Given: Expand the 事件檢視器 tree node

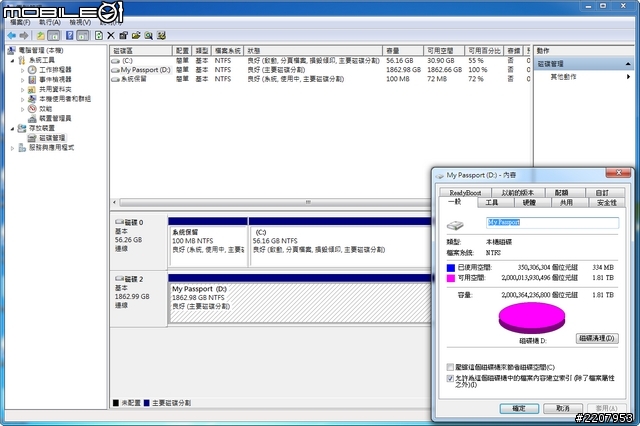Looking at the screenshot, I should [x=22, y=80].
